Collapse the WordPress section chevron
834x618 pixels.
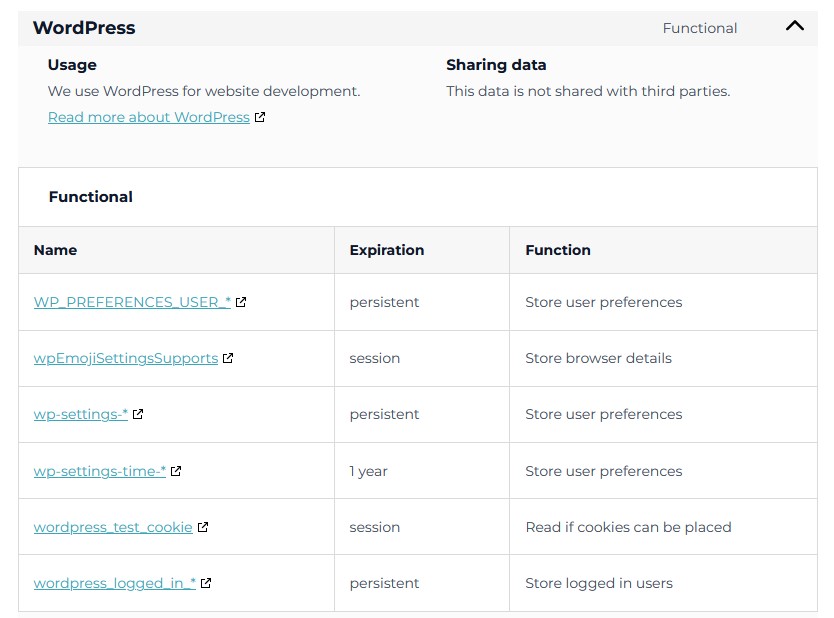coord(795,27)
